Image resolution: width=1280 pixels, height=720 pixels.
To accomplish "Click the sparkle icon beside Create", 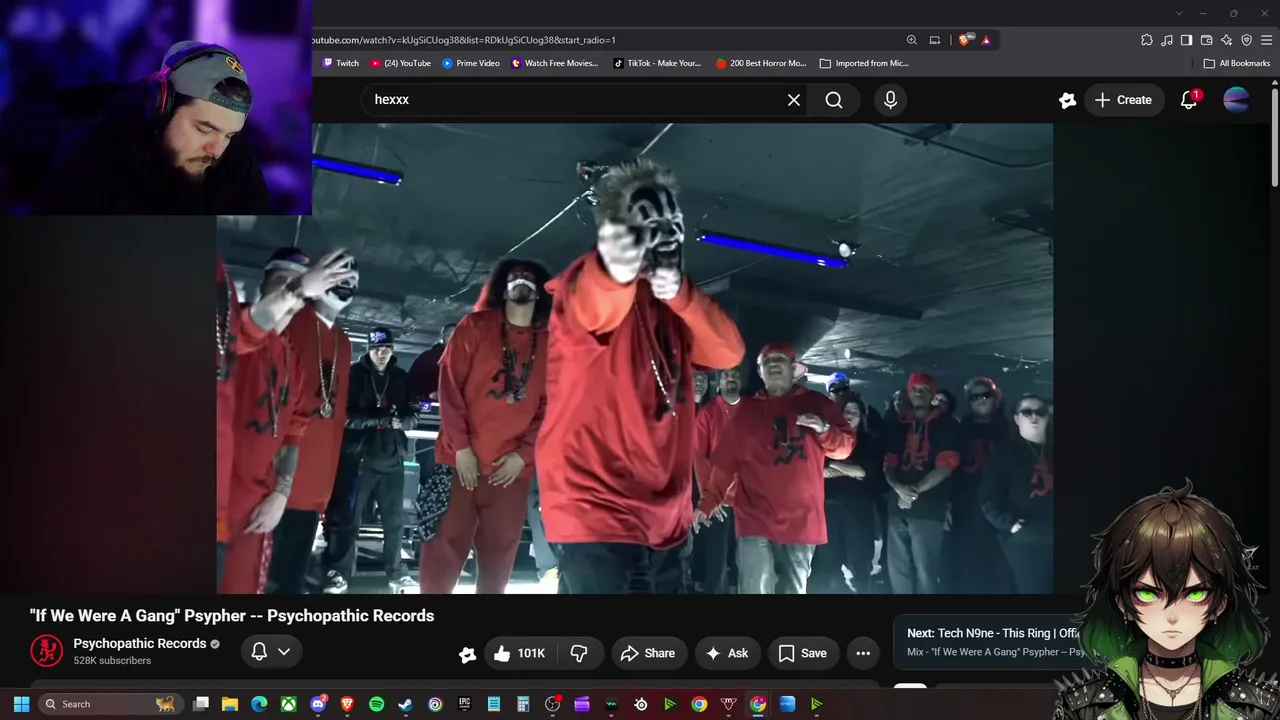I will 1067,100.
